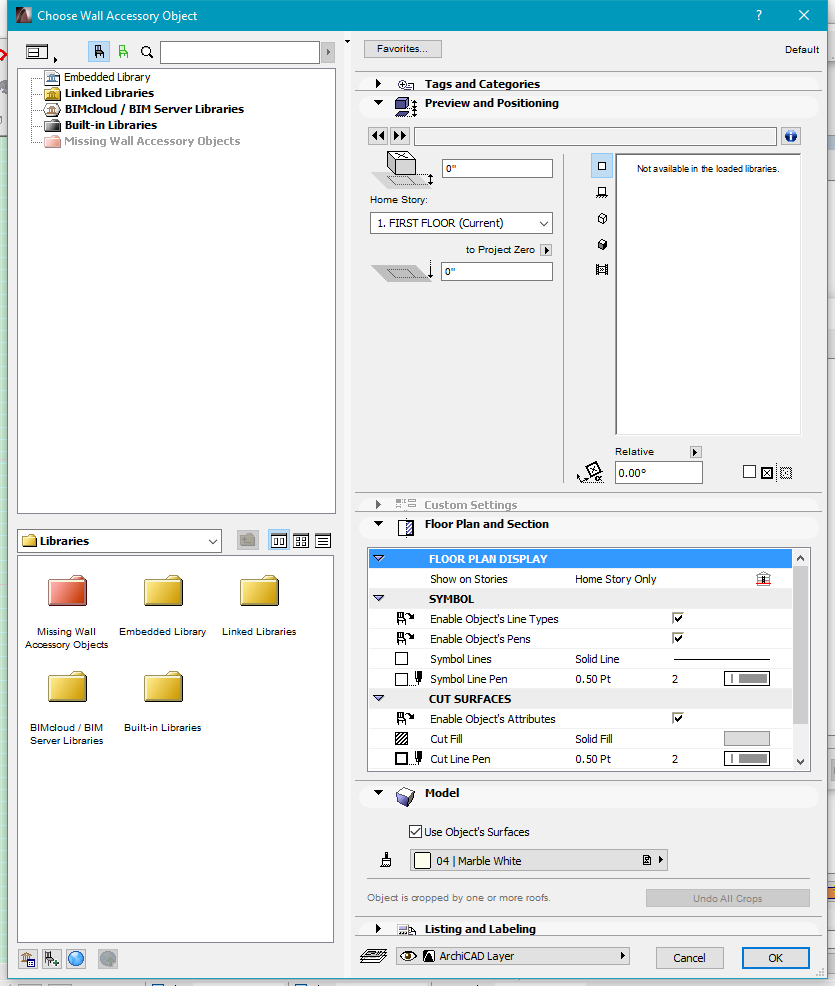Click the rotation angle 0.00° field
Image resolution: width=835 pixels, height=986 pixels.
coord(658,473)
